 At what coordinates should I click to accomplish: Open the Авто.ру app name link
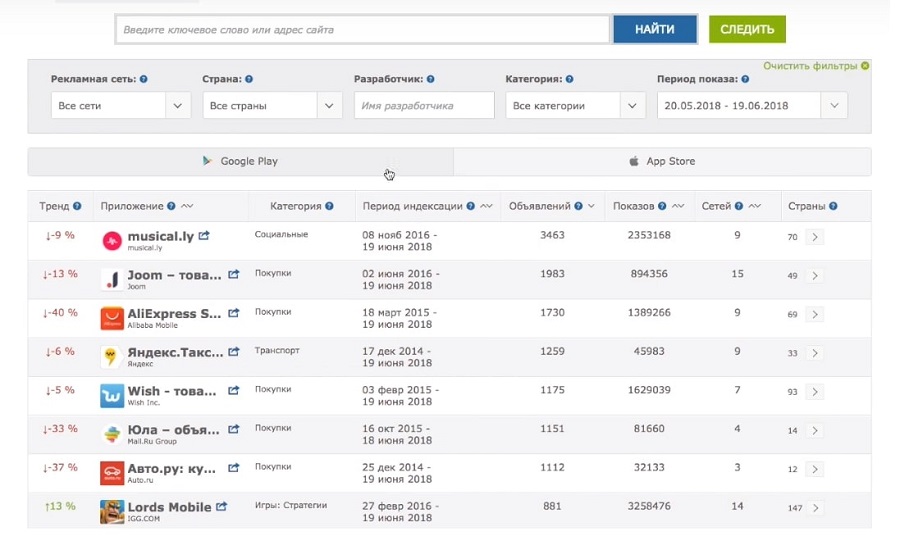pyautogui.click(x=172, y=469)
